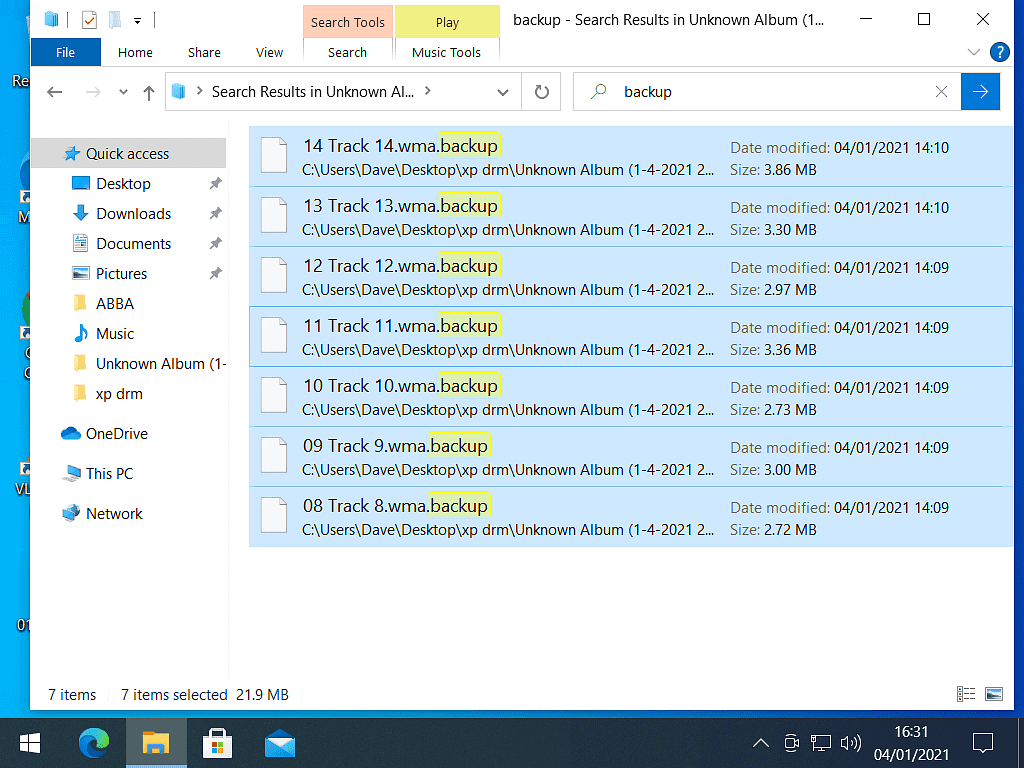Switch to Large icons view via status bar thumbnail
This screenshot has width=1024, height=768.
[x=994, y=693]
